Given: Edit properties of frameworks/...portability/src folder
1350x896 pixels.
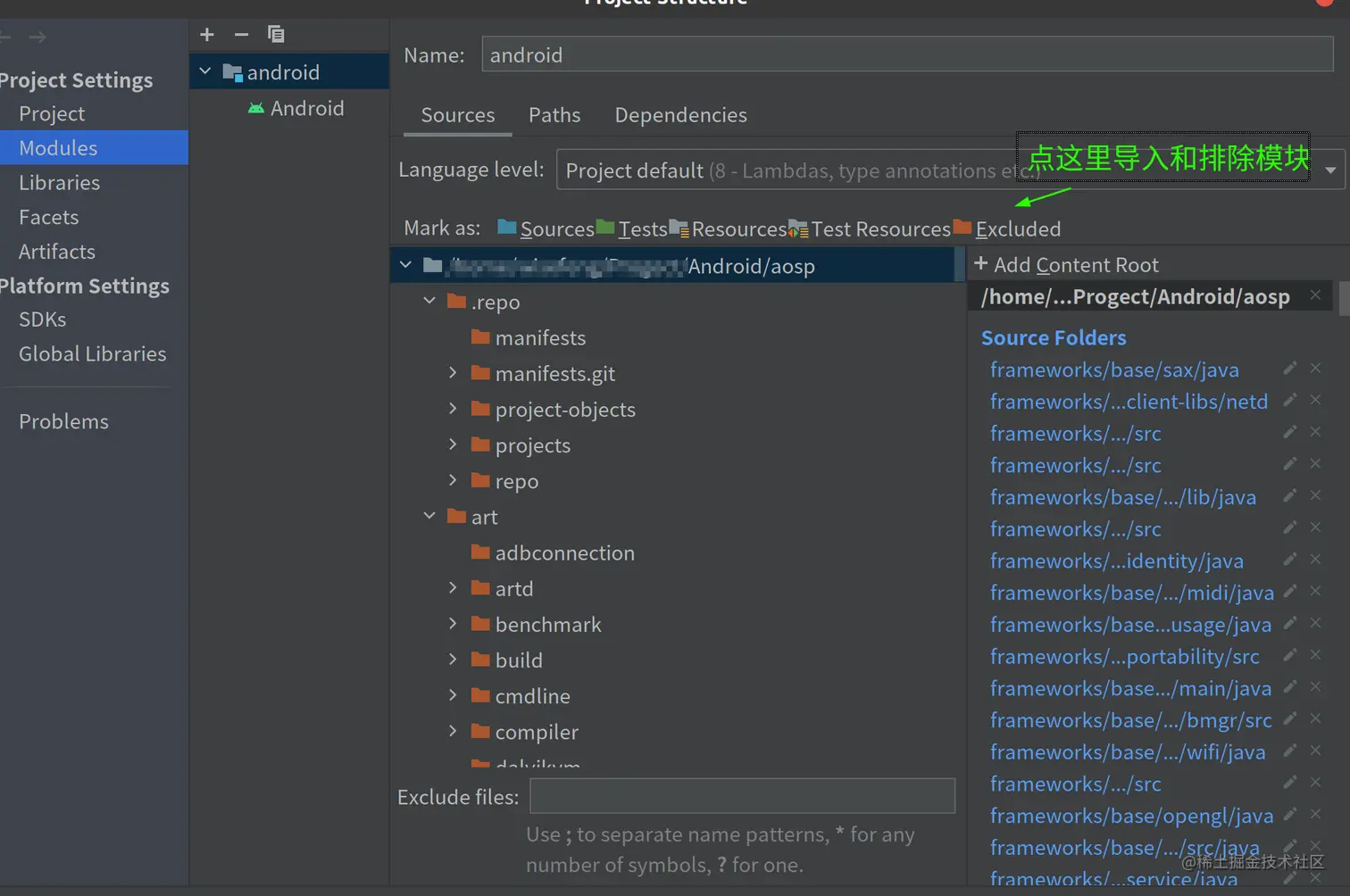Looking at the screenshot, I should (x=1289, y=655).
